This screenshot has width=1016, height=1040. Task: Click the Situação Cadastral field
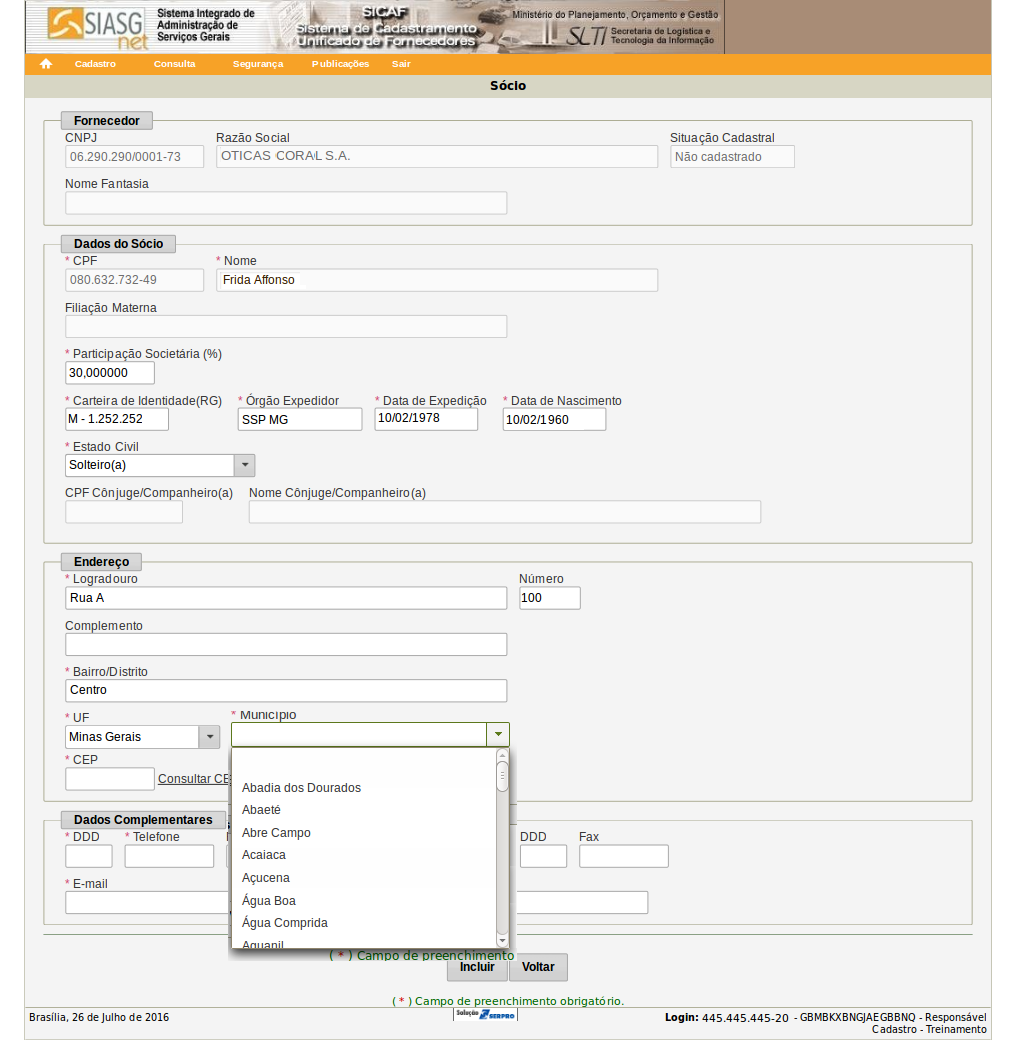coord(732,157)
